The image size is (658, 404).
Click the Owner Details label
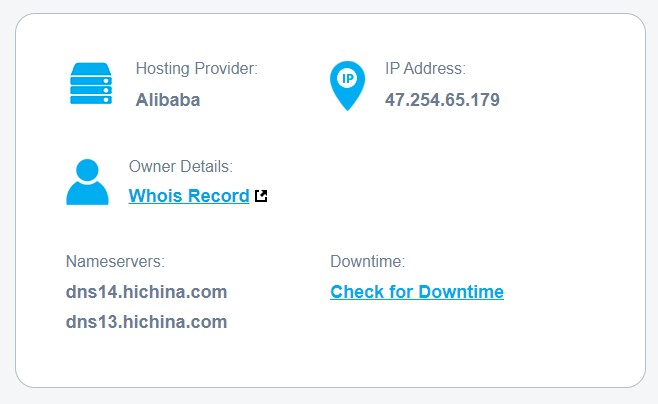181,167
